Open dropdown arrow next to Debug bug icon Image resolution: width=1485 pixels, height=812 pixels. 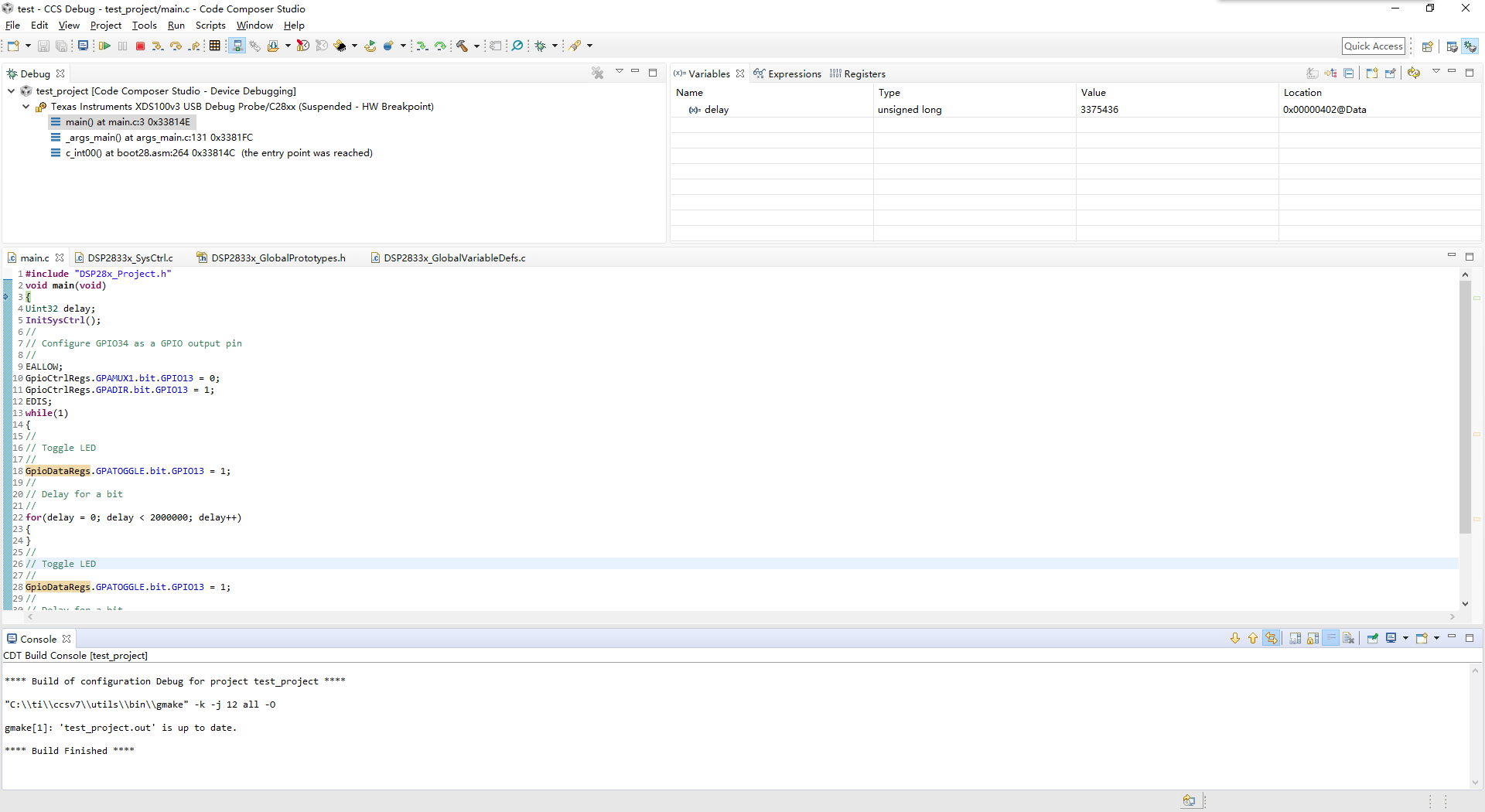555,46
